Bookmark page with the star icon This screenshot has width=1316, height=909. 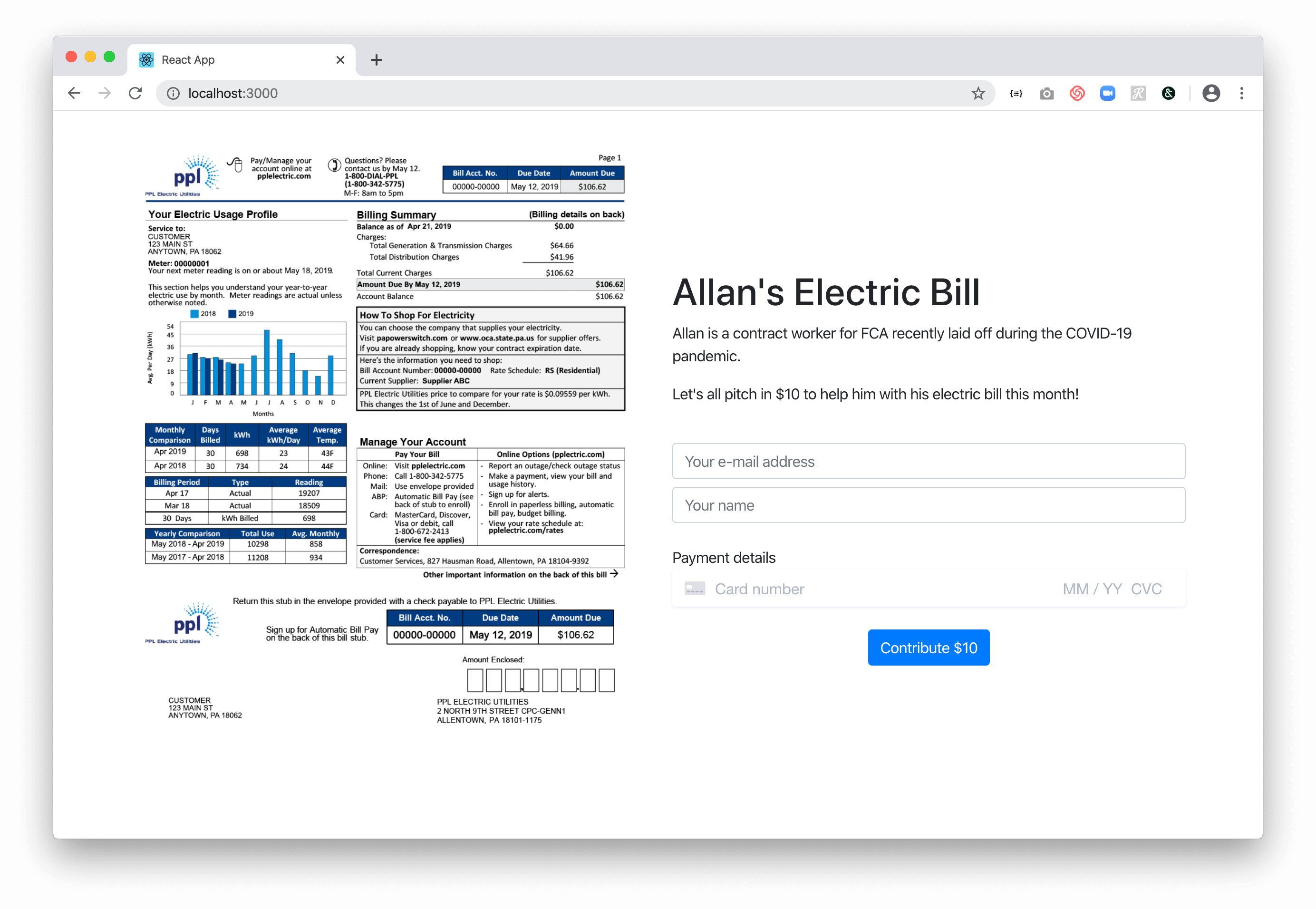click(978, 93)
